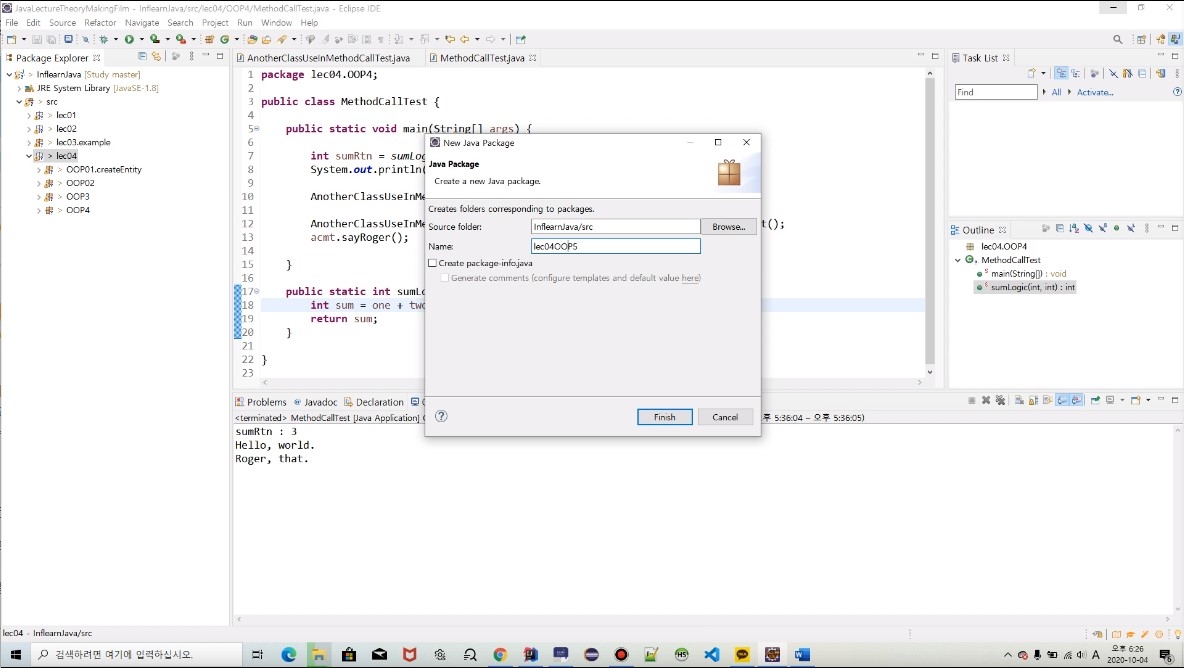Click the All filter link in Task List

pos(1056,92)
